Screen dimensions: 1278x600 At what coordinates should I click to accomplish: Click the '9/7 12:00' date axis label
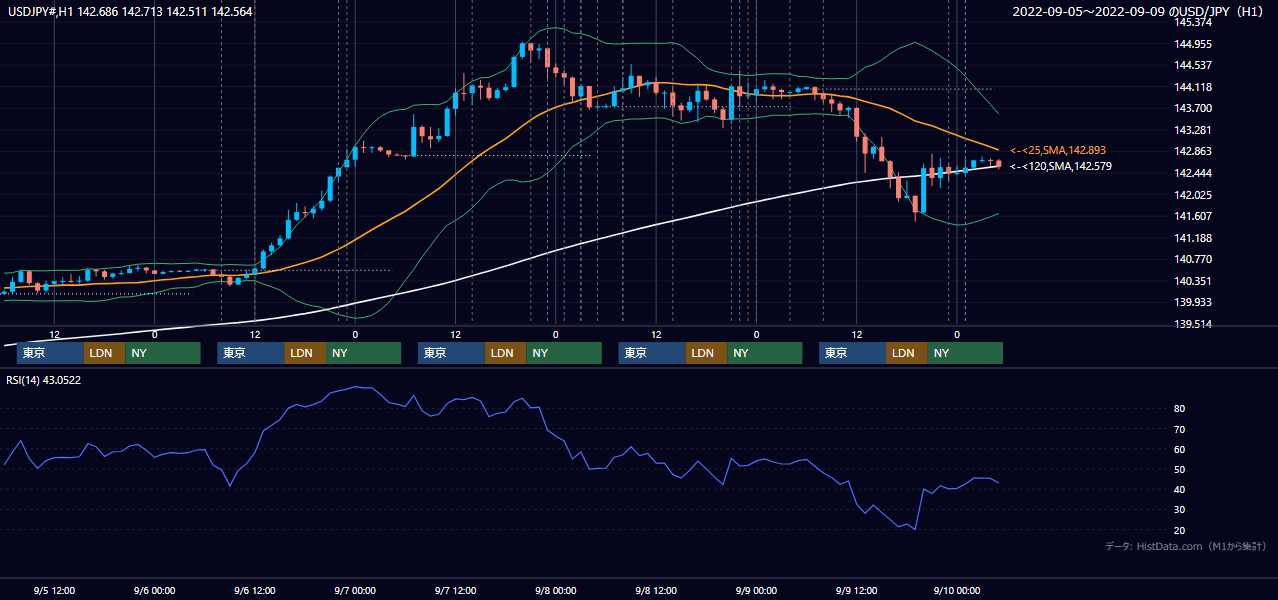coord(455,590)
